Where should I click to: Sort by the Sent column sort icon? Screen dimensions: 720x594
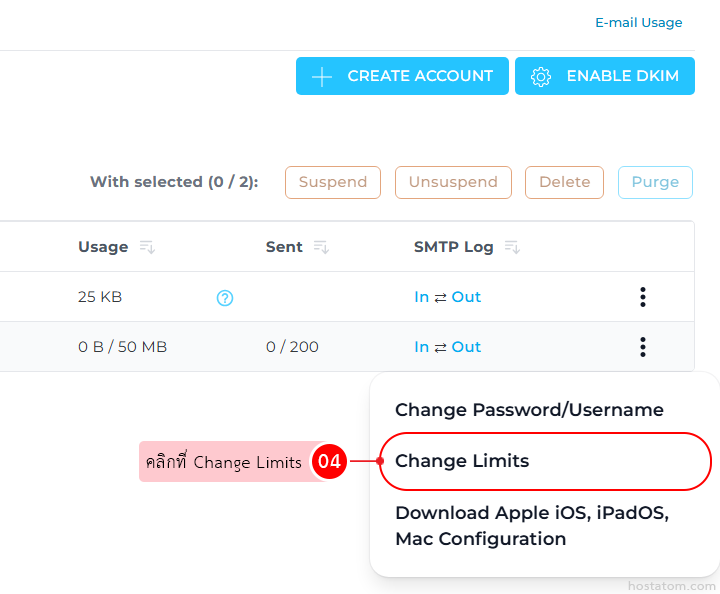(321, 247)
